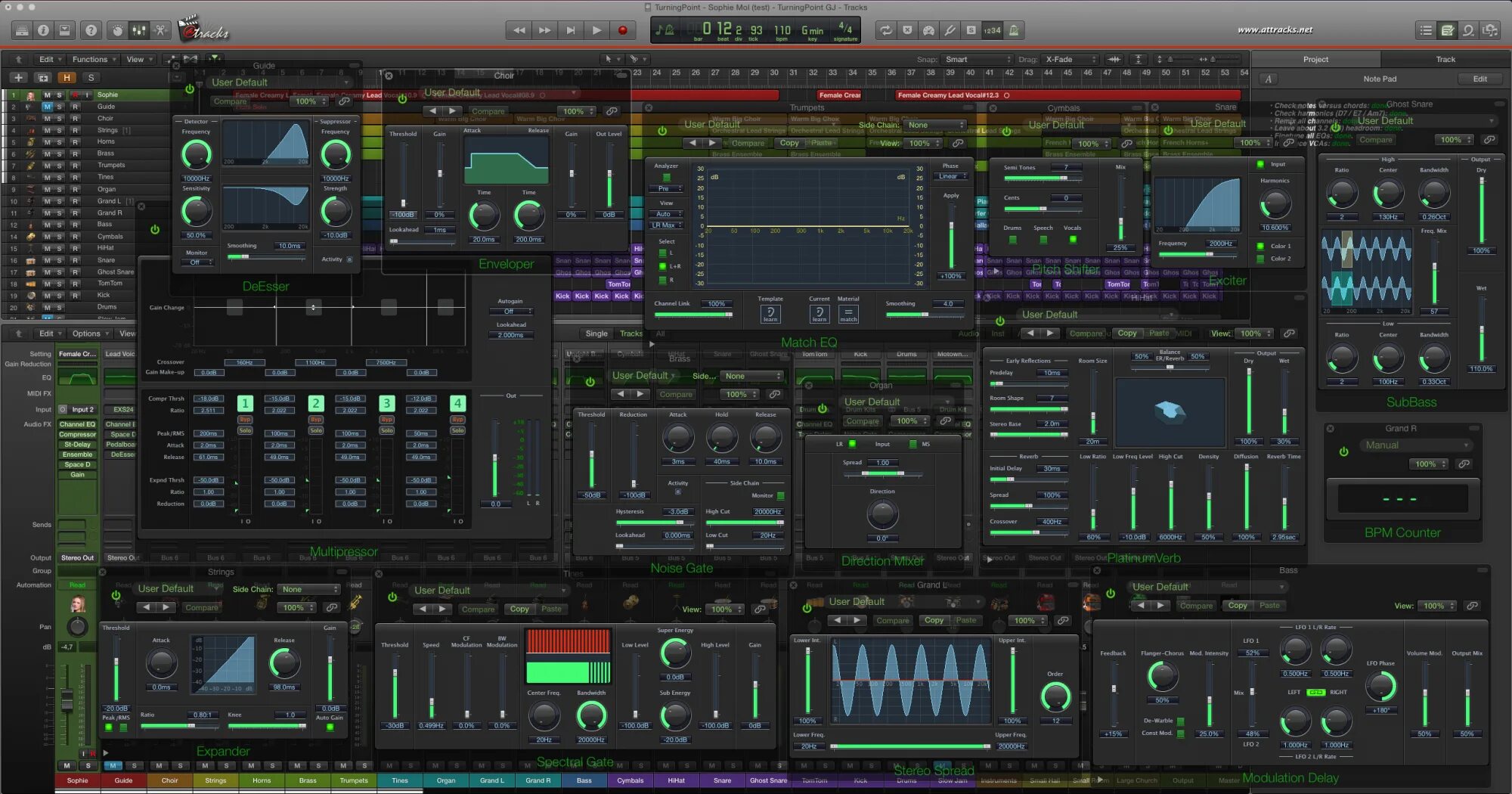The image size is (1512, 794).
Task: Toggle Cycle mode in the toolbar
Action: (x=885, y=30)
